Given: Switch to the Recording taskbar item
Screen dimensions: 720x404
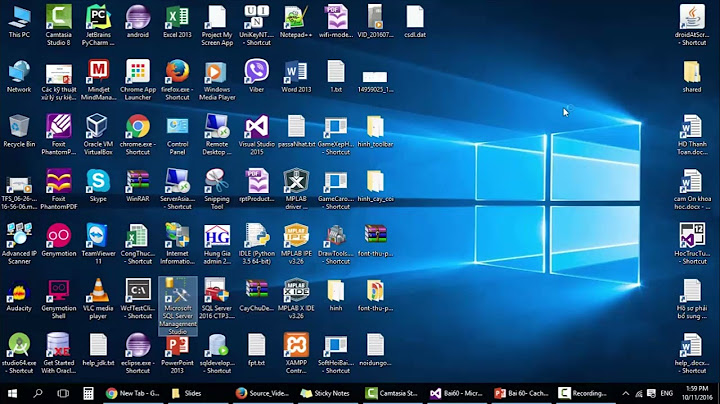Looking at the screenshot, I should click(x=584, y=393).
